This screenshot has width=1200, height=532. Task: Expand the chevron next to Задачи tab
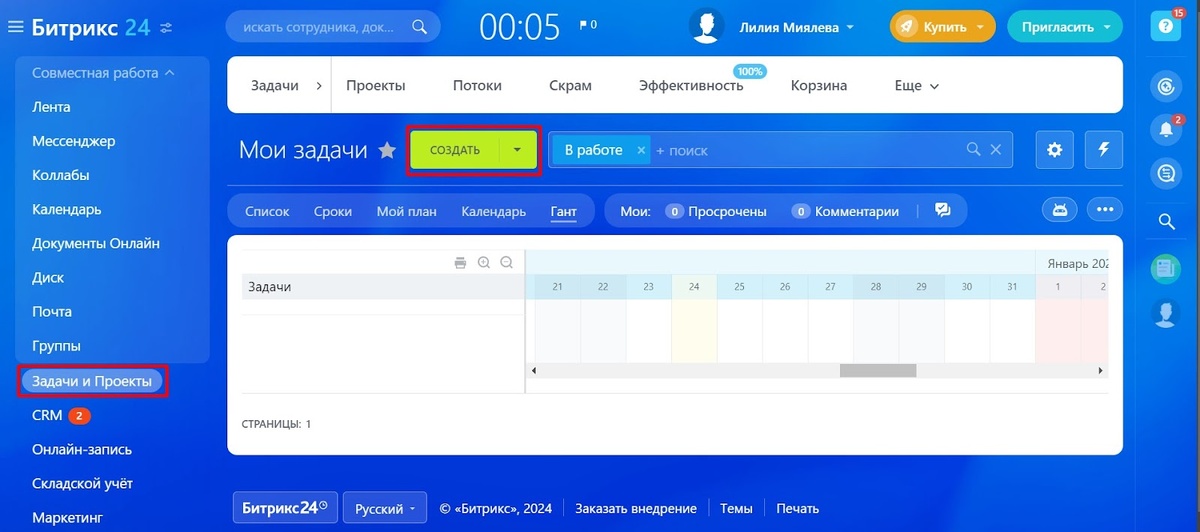coord(319,86)
